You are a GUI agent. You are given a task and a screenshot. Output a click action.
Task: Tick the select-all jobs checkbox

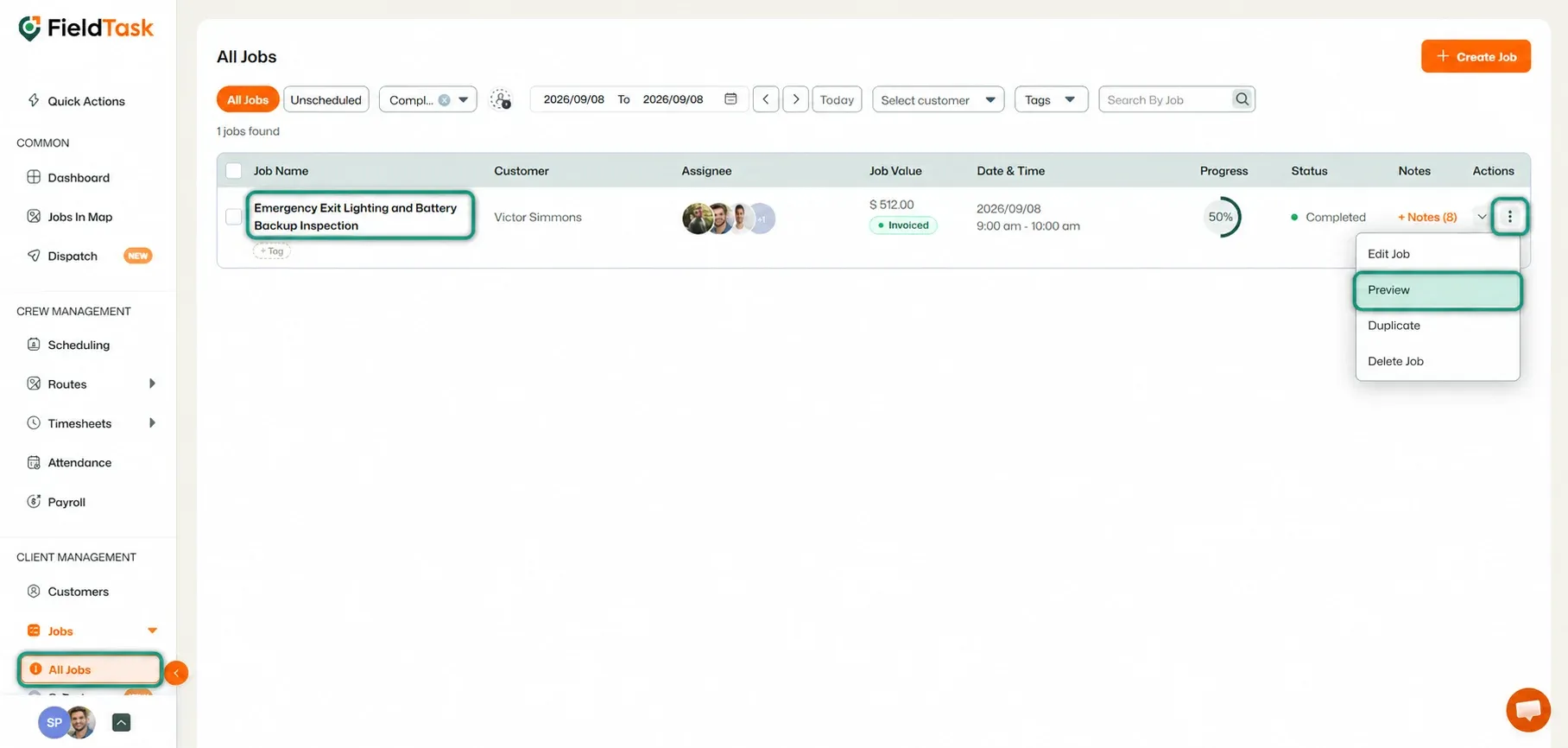[233, 171]
